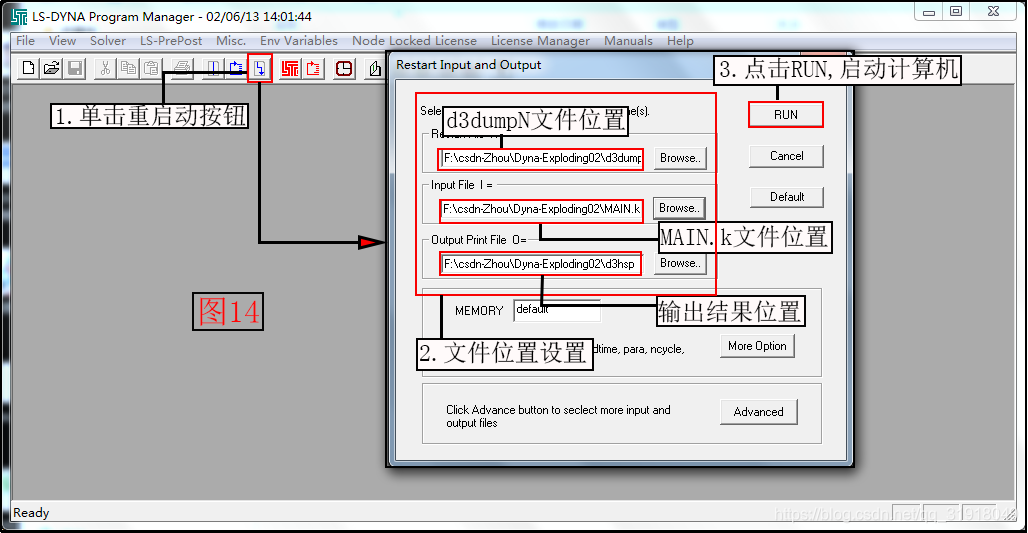The height and width of the screenshot is (533, 1028).
Task: Click the Save floppy disk toolbar icon
Action: [x=75, y=68]
